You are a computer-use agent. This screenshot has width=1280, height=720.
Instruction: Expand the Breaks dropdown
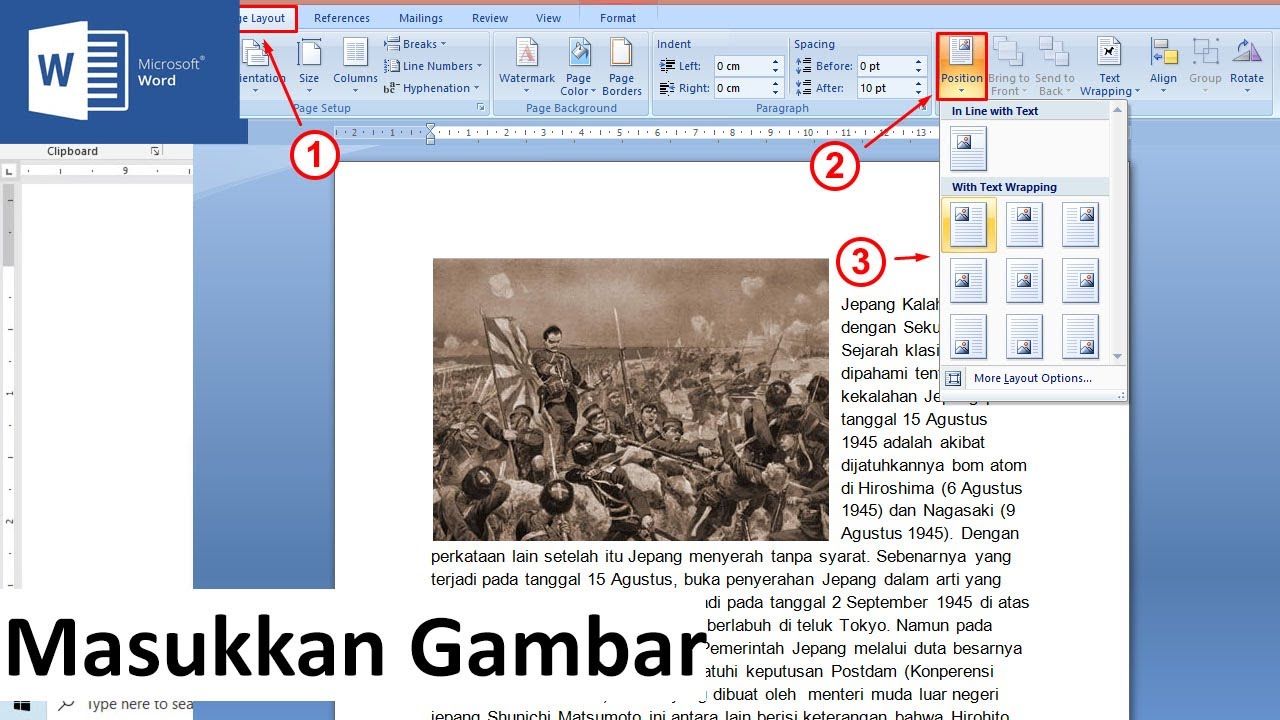pyautogui.click(x=415, y=44)
